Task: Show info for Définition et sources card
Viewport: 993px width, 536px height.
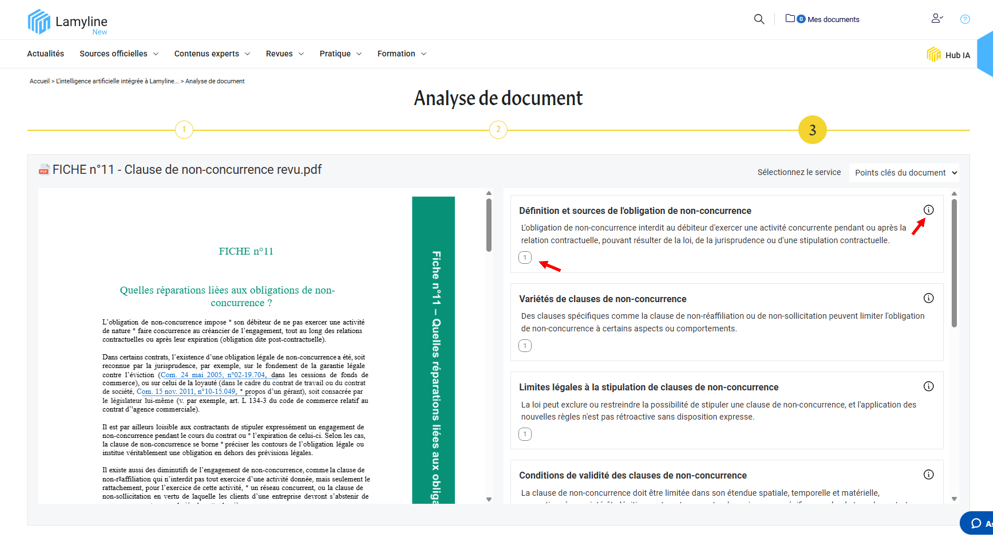Action: coord(928,210)
